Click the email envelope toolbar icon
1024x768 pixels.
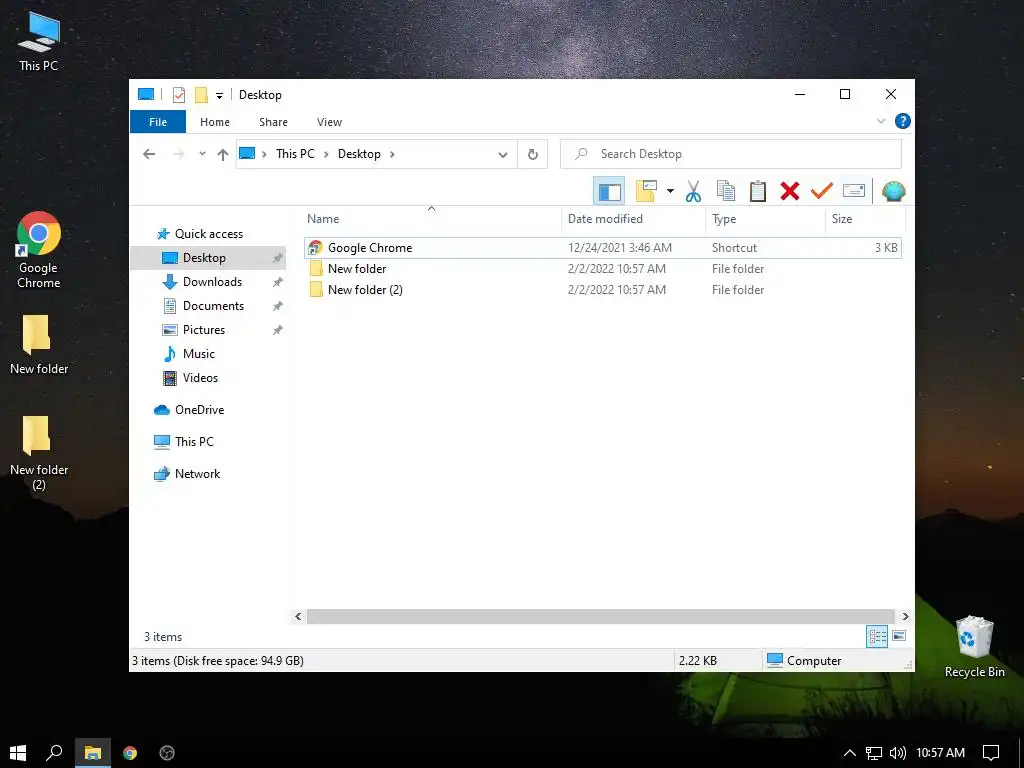854,191
